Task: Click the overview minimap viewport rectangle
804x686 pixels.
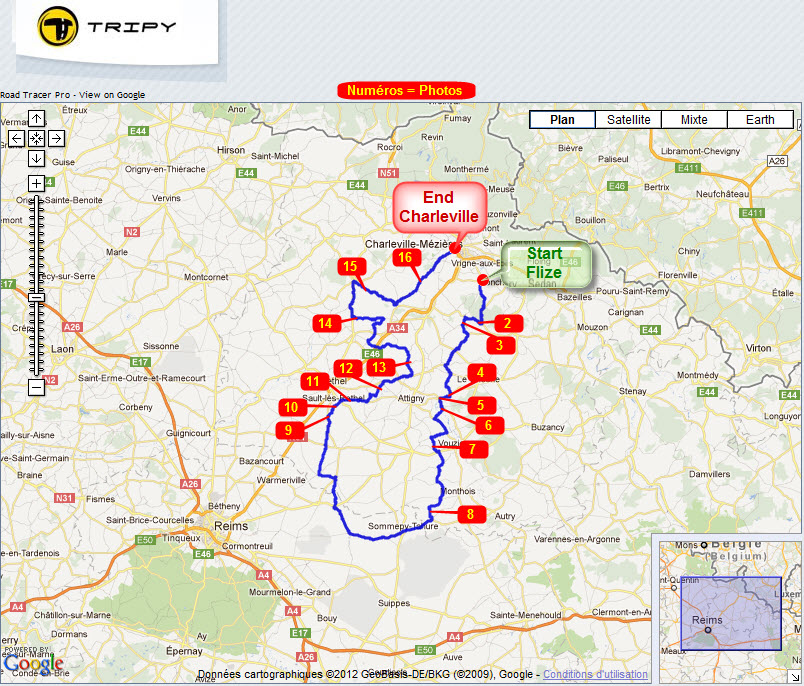Action: pos(731,613)
